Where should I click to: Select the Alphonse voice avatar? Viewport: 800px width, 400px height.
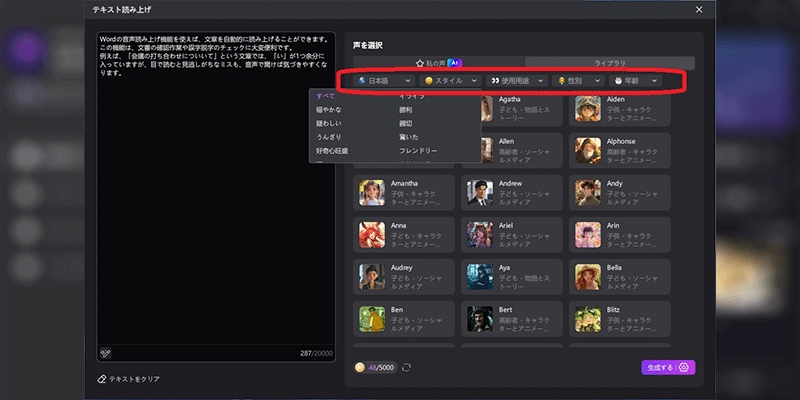pos(588,151)
